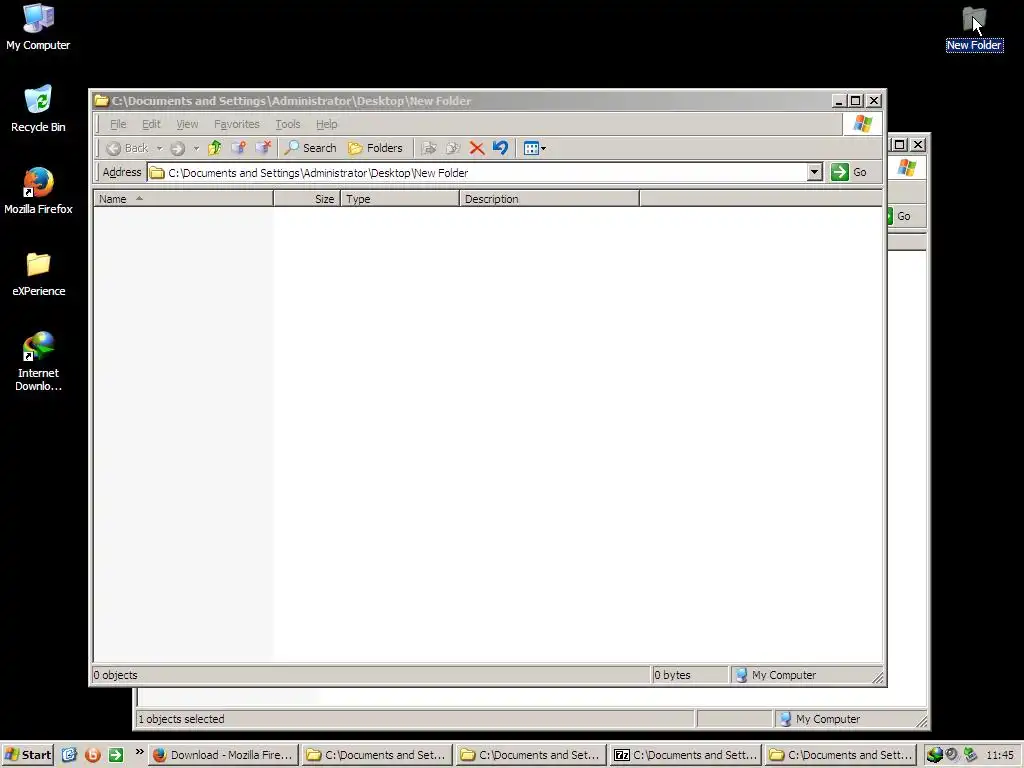Click the '0 objects' status text
This screenshot has width=1024, height=768.
click(x=116, y=675)
